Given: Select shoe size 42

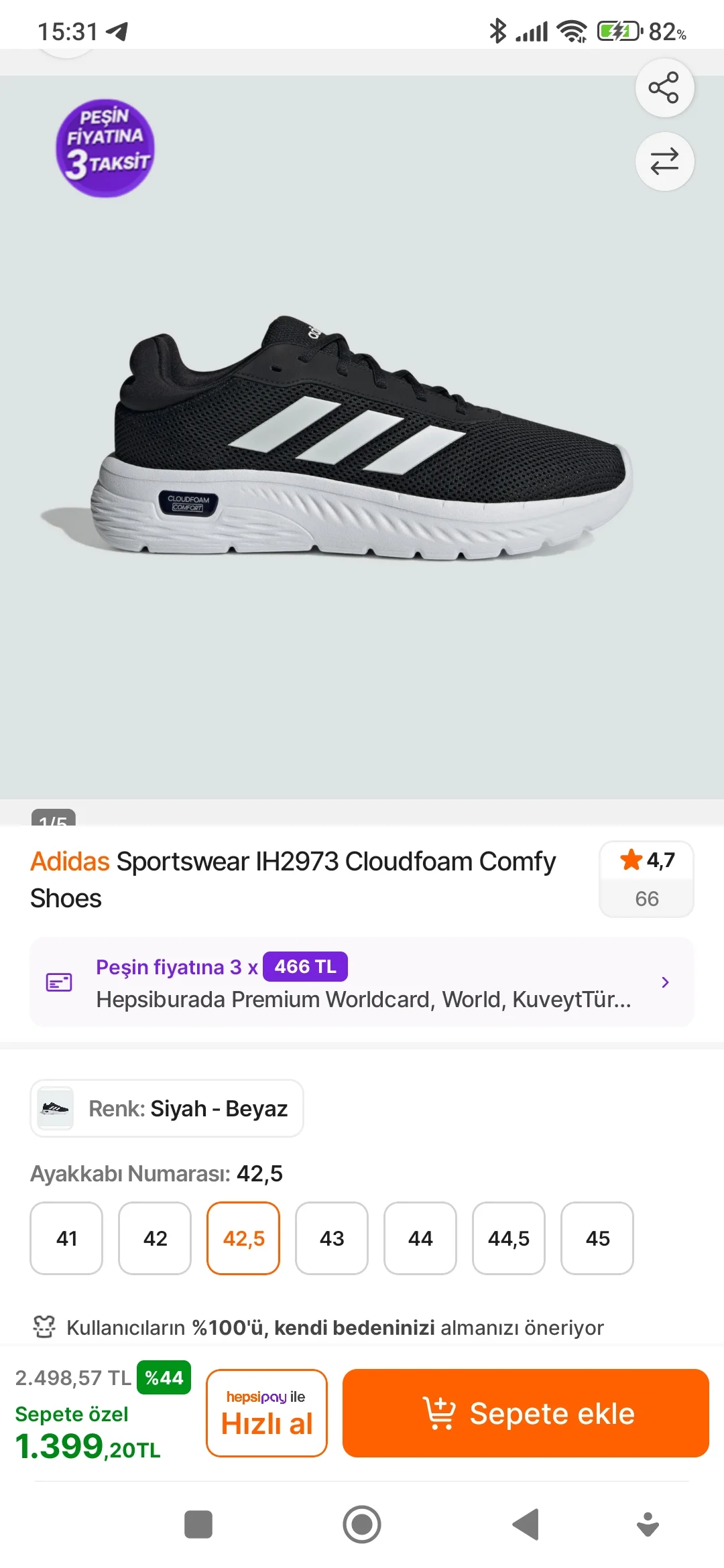Looking at the screenshot, I should (155, 1238).
